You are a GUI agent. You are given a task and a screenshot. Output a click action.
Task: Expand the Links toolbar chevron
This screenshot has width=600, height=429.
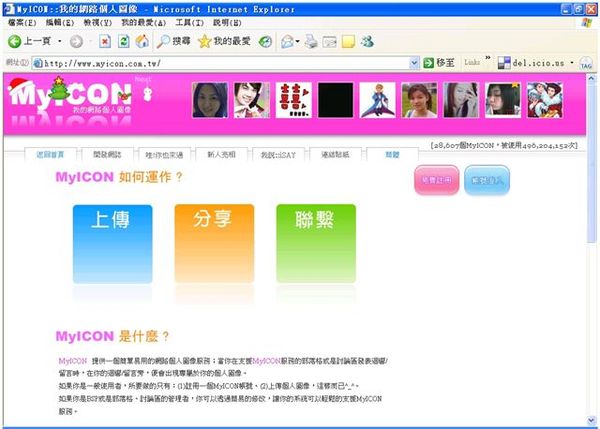pos(488,59)
